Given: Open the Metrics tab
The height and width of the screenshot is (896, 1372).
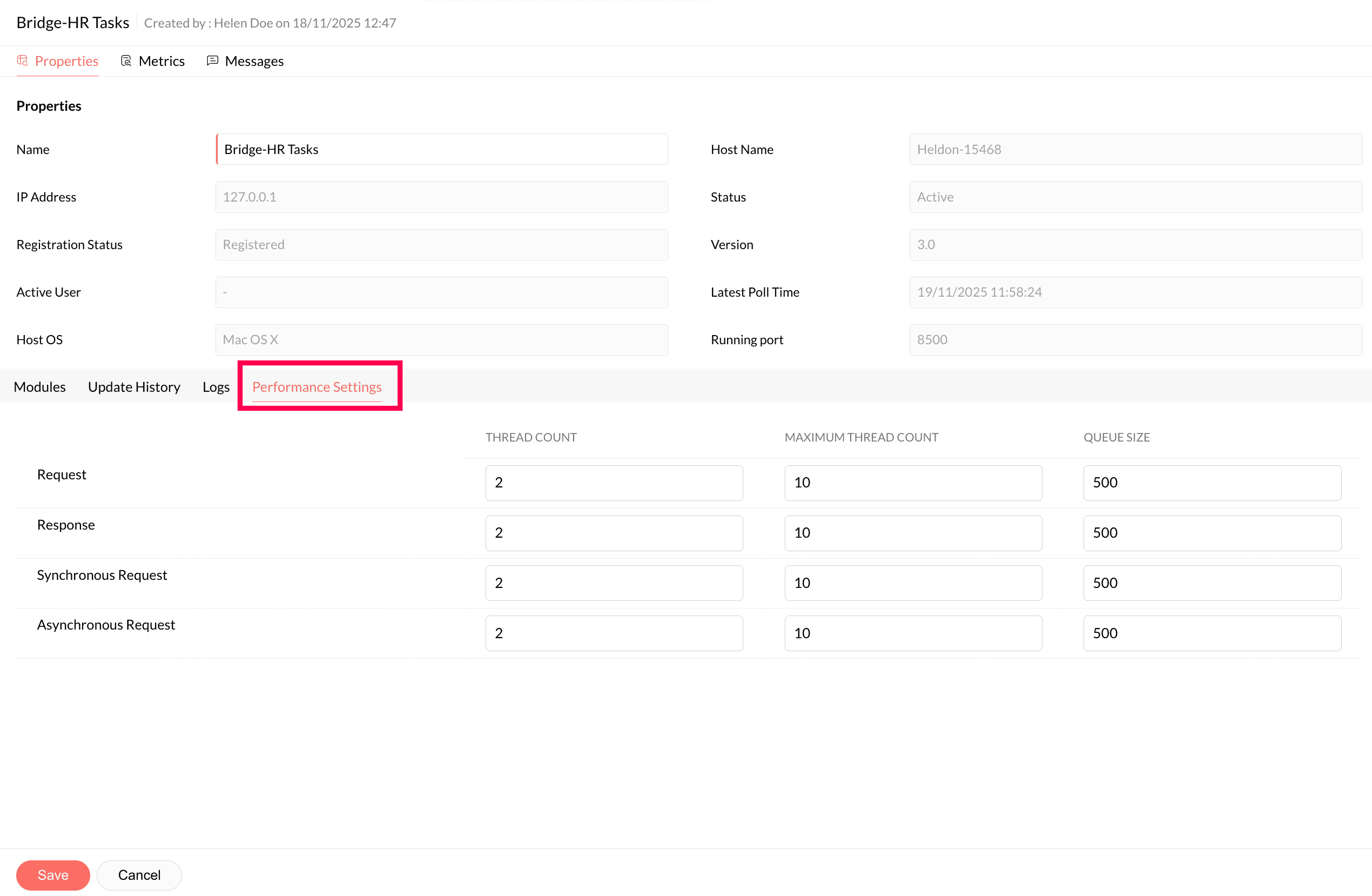Looking at the screenshot, I should coord(162,61).
